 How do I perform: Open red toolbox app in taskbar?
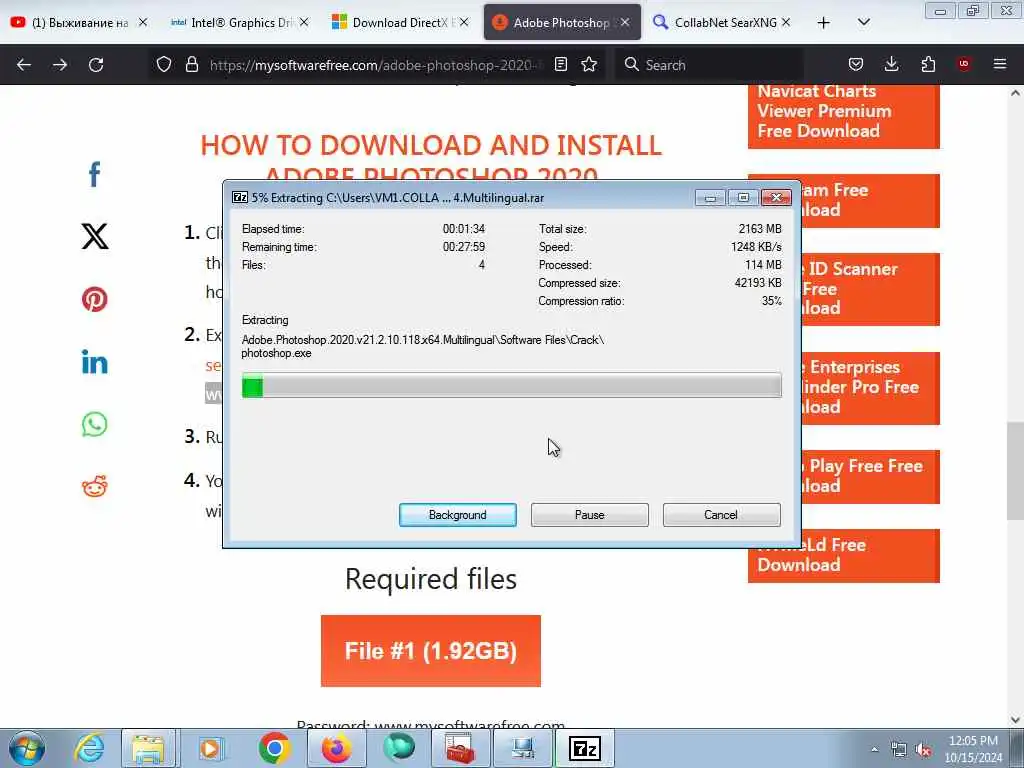460,748
